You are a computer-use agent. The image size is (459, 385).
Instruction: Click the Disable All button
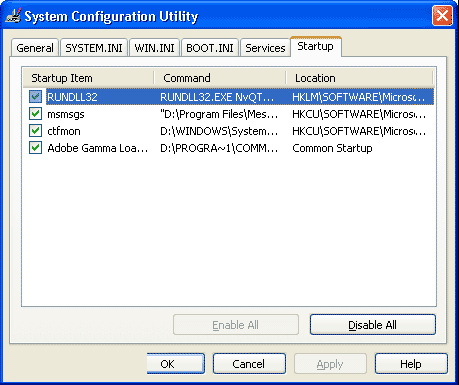click(x=373, y=325)
